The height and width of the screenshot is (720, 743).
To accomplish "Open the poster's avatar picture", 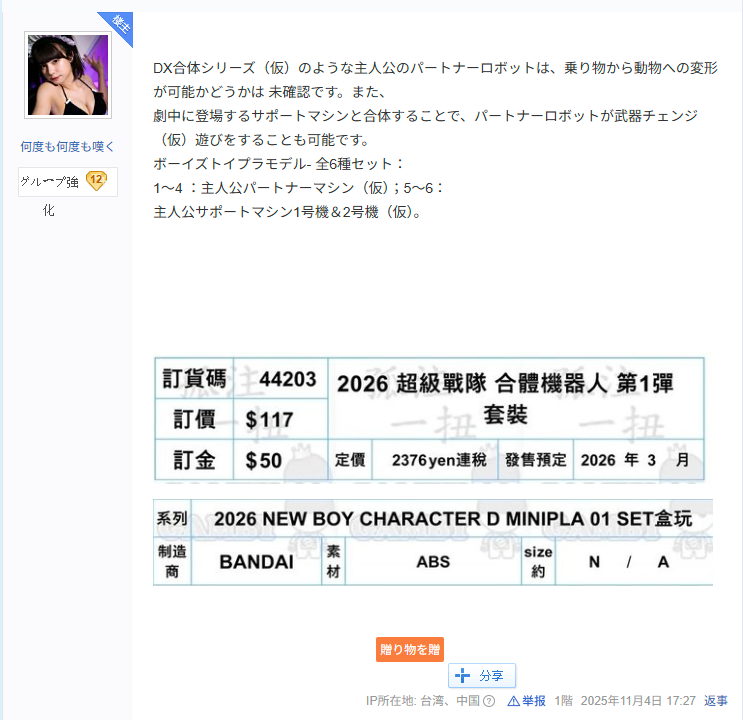I will (x=68, y=75).
